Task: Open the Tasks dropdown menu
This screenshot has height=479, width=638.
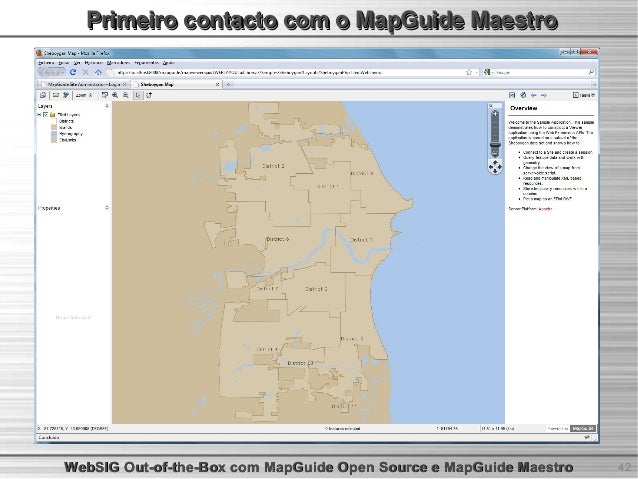Action: (x=584, y=95)
